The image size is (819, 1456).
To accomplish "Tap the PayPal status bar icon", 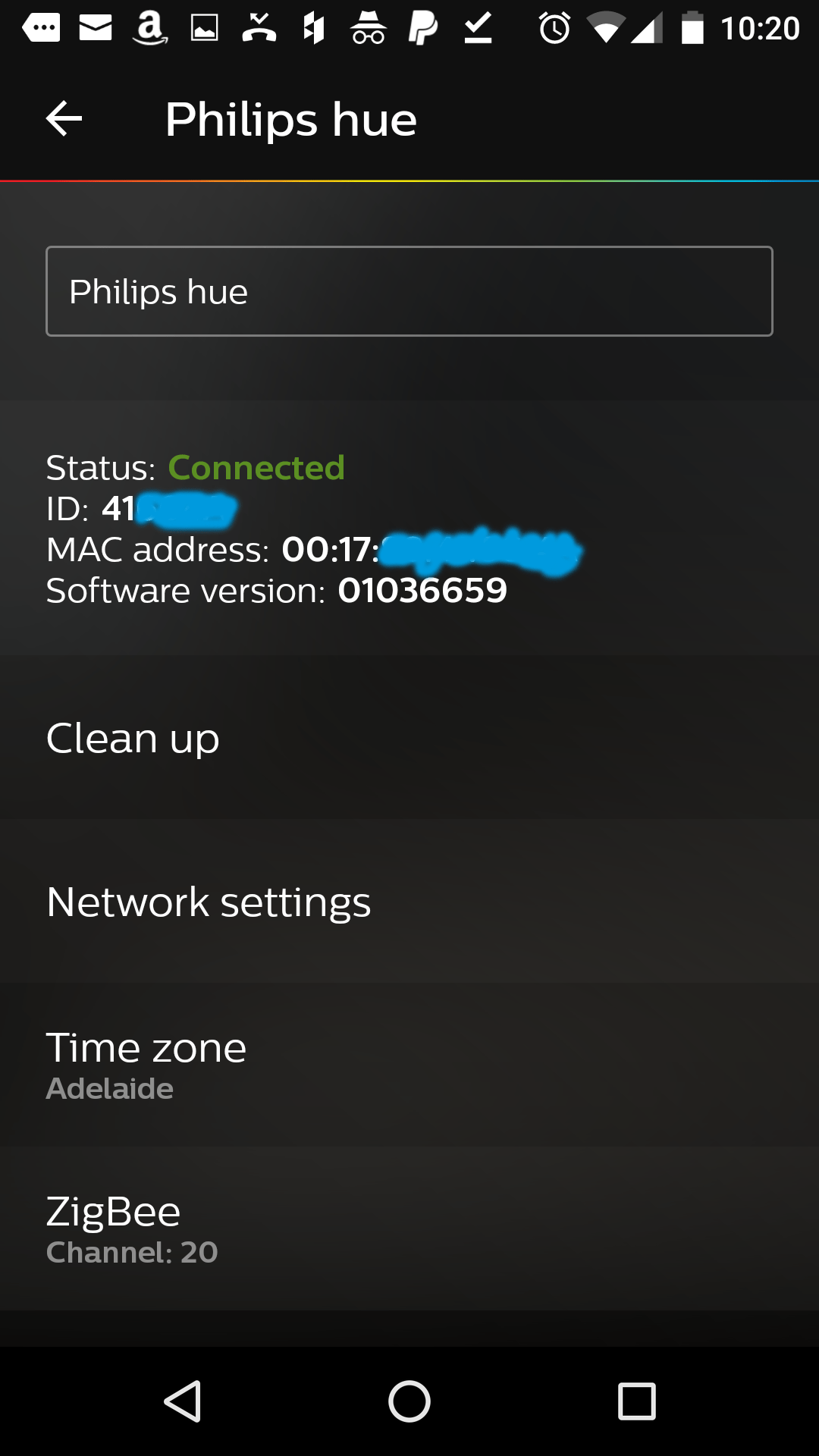I will pyautogui.click(x=423, y=29).
